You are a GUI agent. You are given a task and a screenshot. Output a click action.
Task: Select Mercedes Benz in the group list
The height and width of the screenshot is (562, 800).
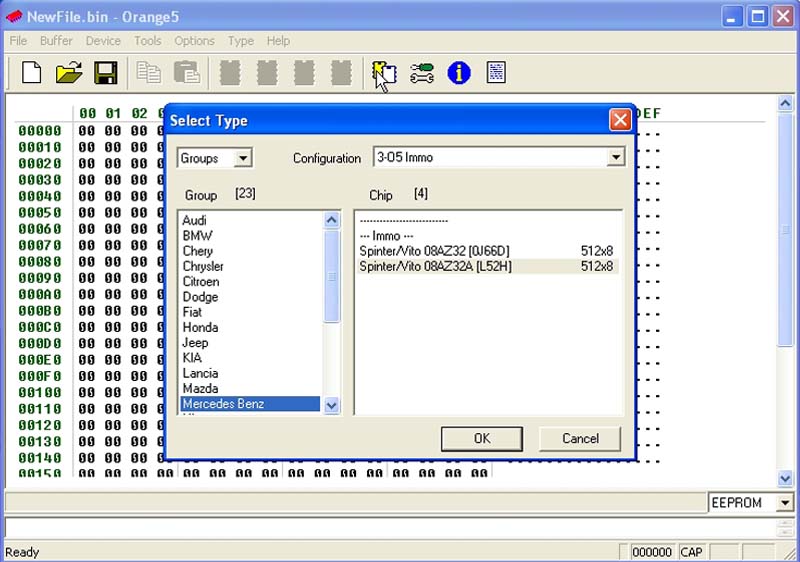click(250, 404)
